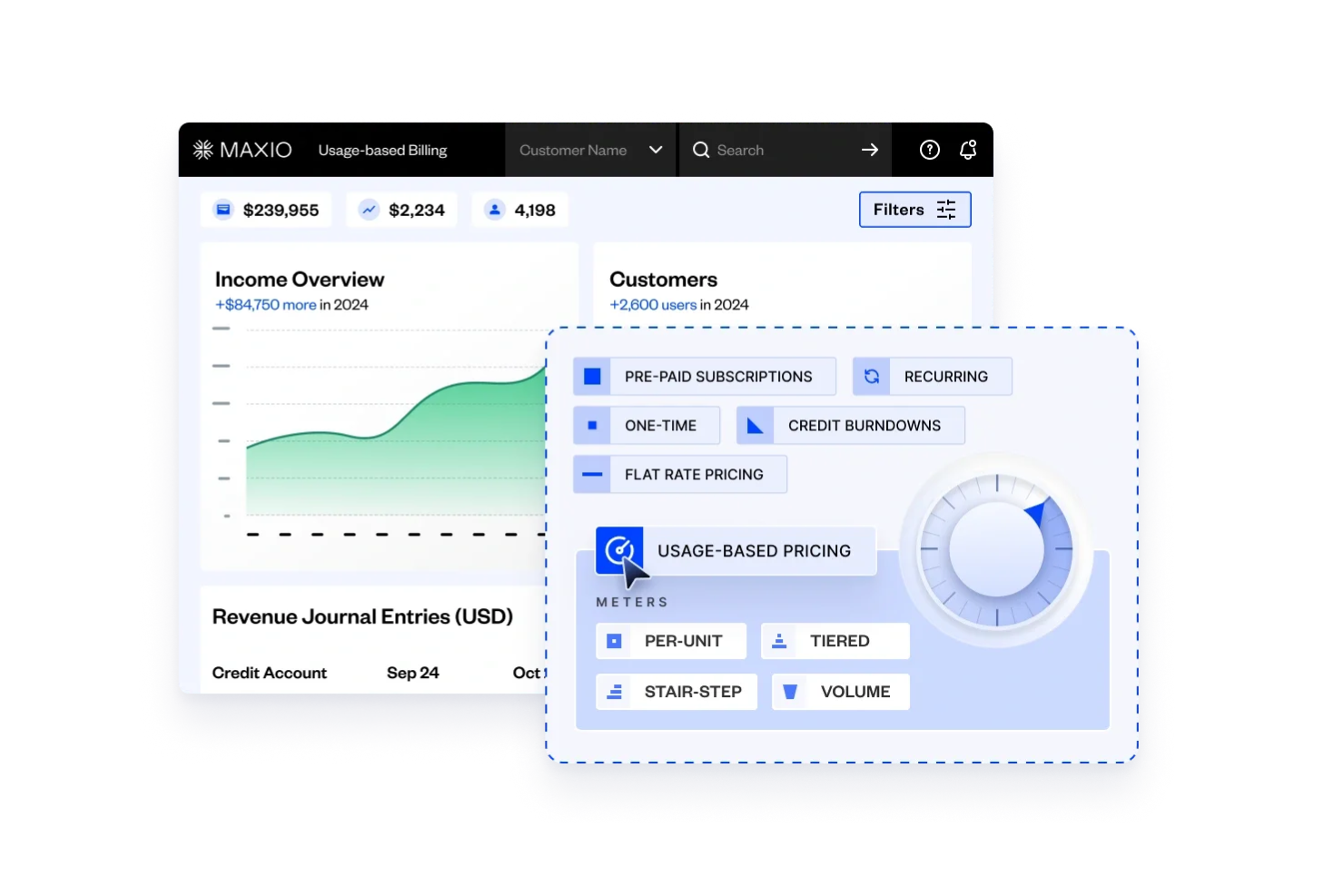Select RECURRING option
Screen dimensions: 1344x896
[x=933, y=376]
